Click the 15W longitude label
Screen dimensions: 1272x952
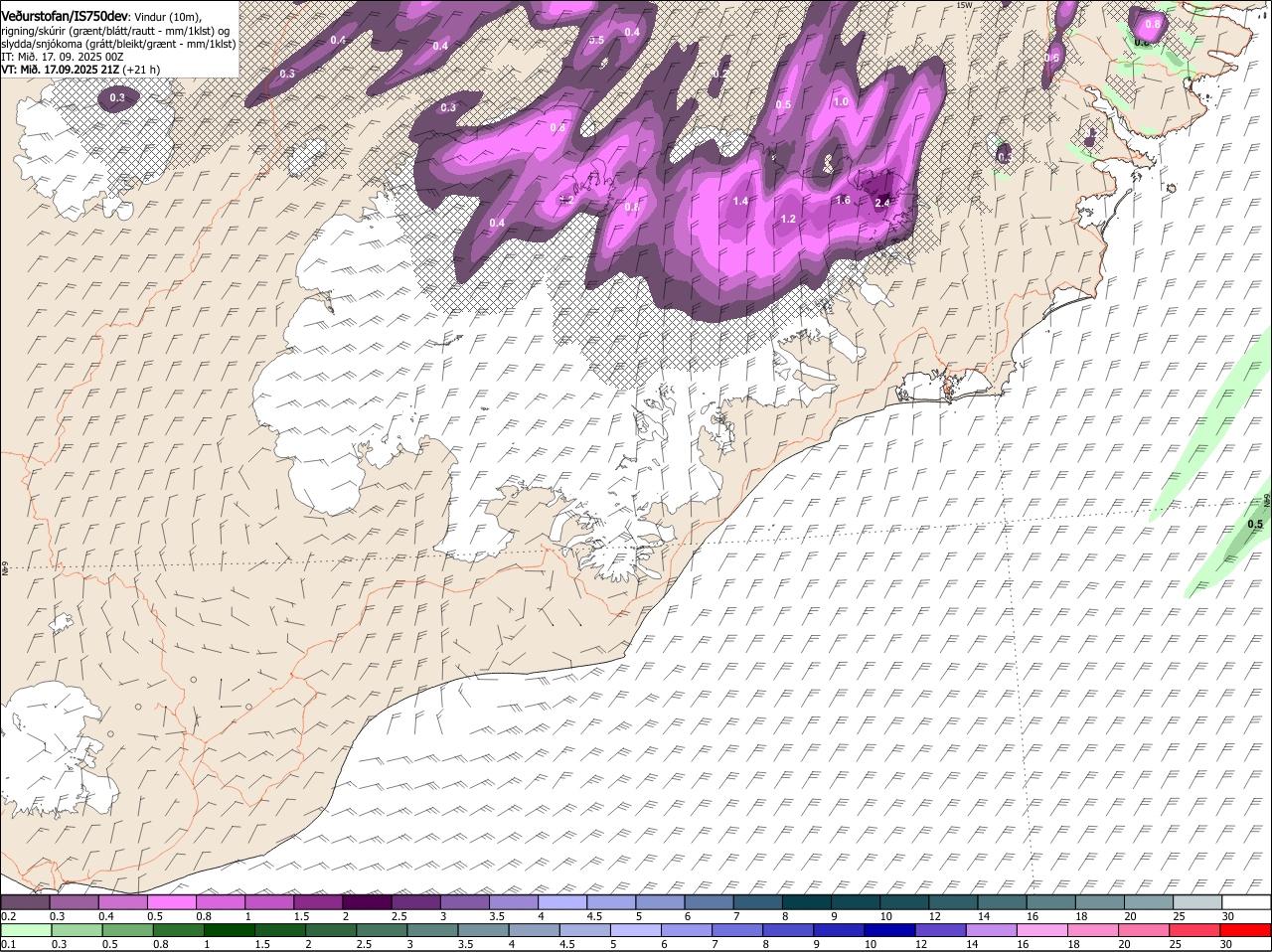pos(963,5)
